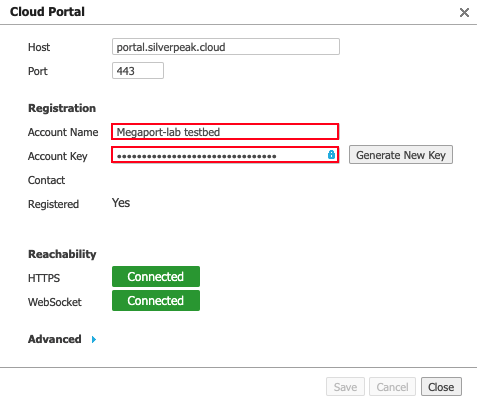Click the Save button
This screenshot has width=477, height=406.
345,387
